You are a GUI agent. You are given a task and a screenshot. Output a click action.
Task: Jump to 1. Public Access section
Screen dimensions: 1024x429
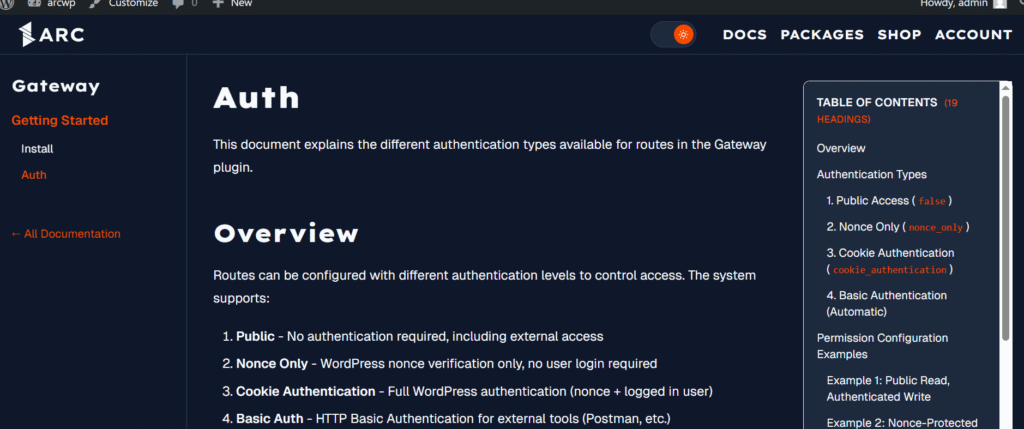[889, 200]
